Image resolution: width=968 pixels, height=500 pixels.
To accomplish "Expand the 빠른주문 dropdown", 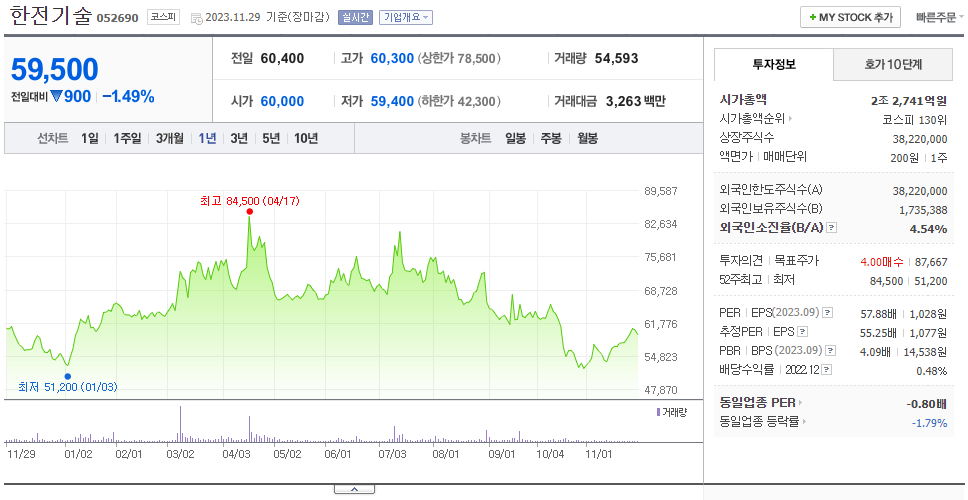I will click(x=940, y=17).
